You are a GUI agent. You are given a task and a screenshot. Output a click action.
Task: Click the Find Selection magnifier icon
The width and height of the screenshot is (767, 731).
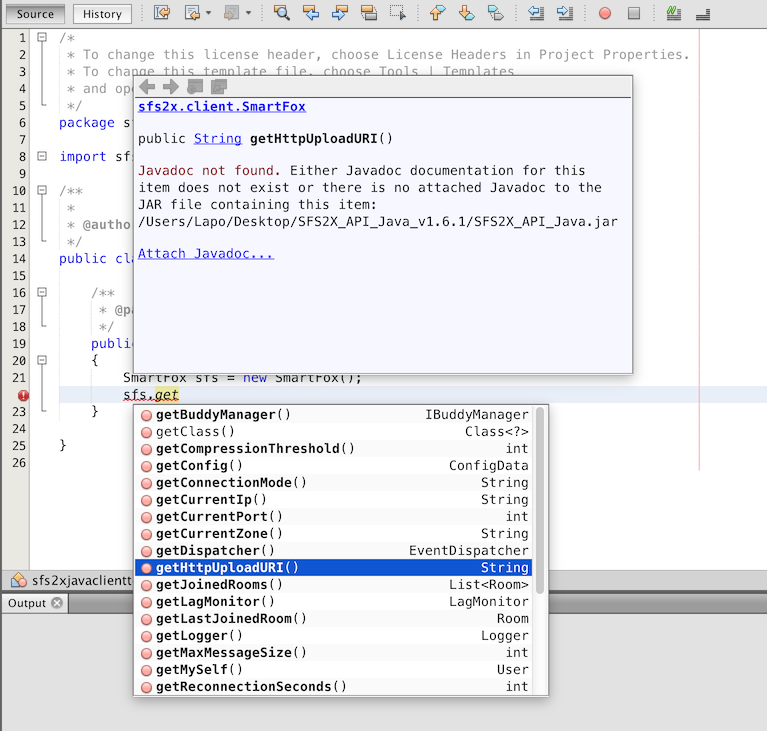point(281,13)
